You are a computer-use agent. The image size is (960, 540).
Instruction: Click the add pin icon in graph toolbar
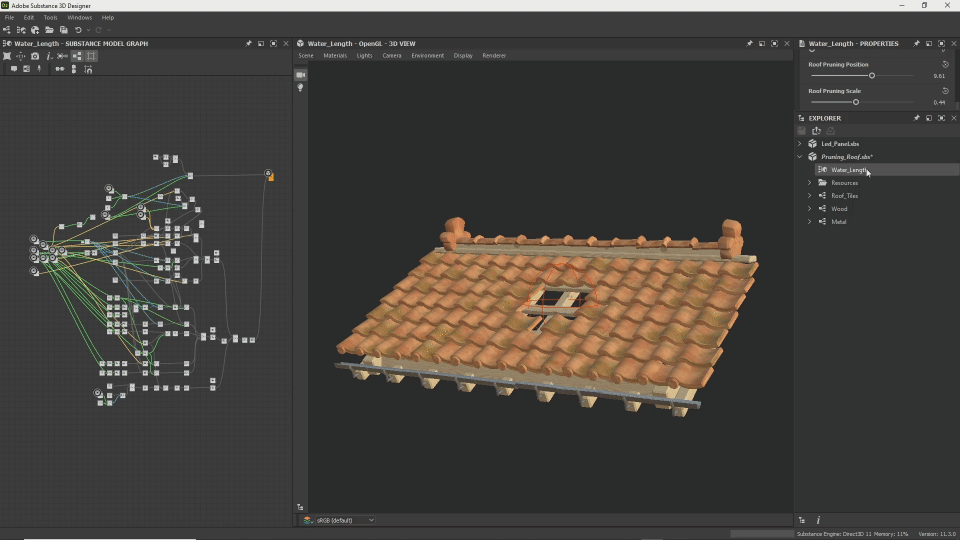pyautogui.click(x=39, y=69)
